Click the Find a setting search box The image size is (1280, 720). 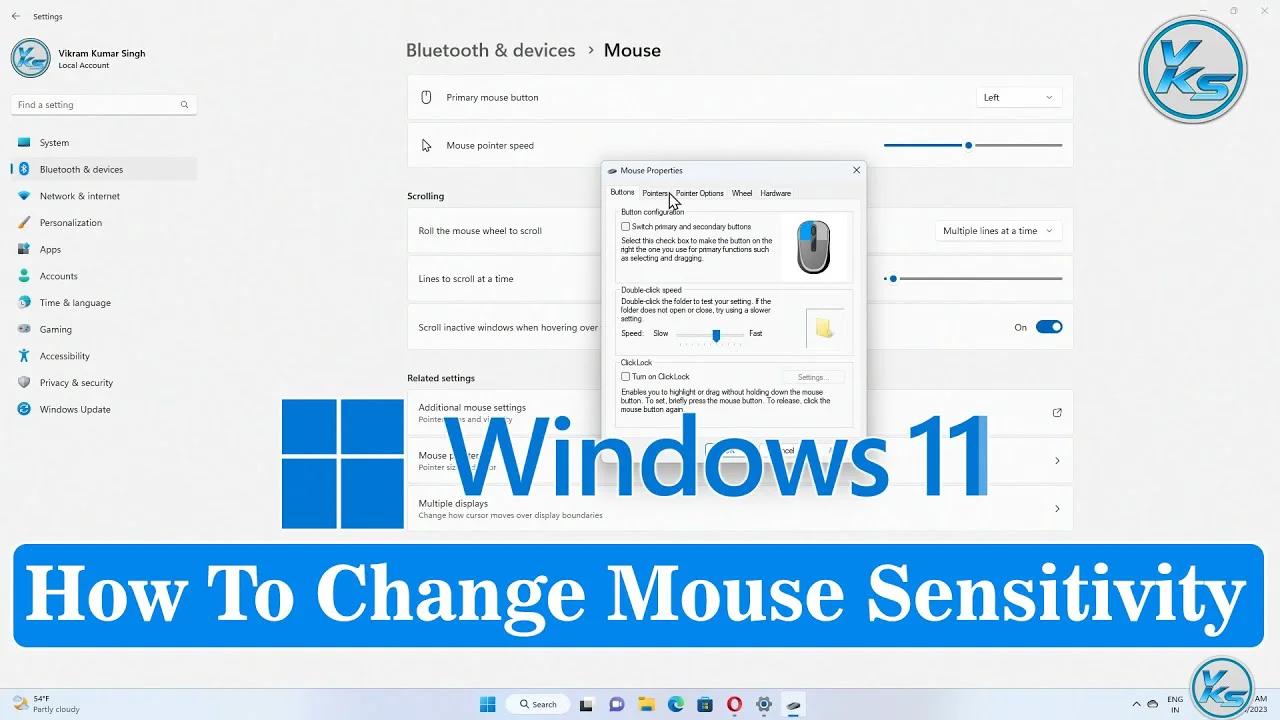tap(100, 104)
